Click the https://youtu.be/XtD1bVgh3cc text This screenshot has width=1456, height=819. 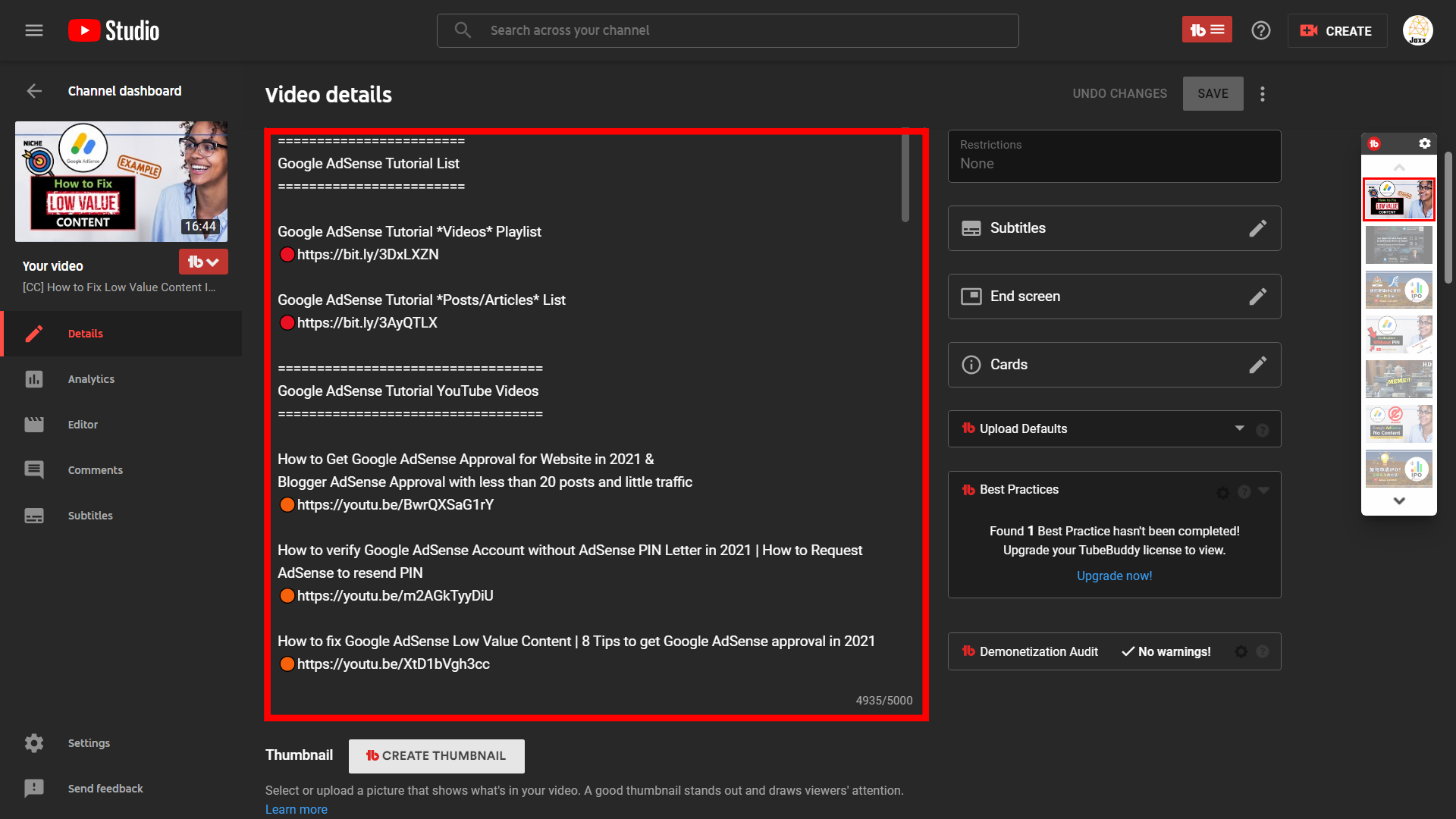[x=394, y=664]
